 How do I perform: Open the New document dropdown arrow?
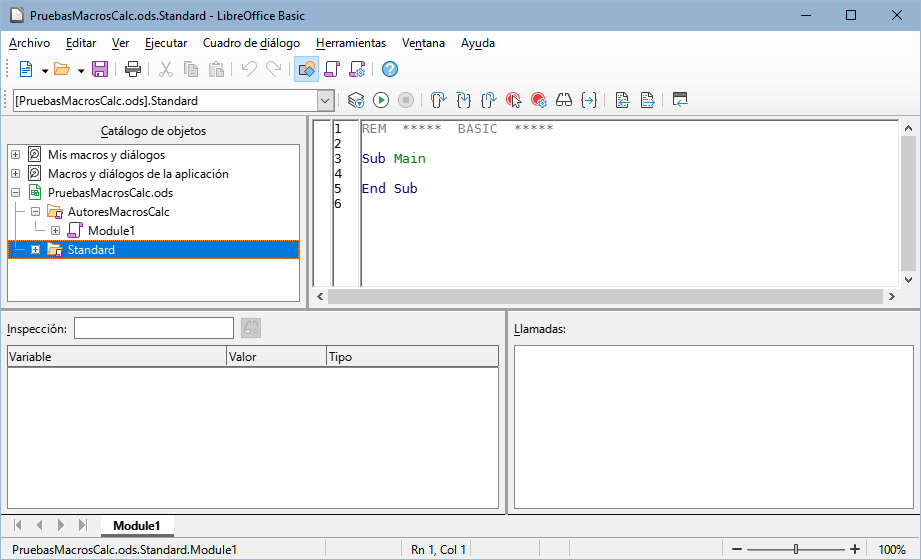click(45, 71)
